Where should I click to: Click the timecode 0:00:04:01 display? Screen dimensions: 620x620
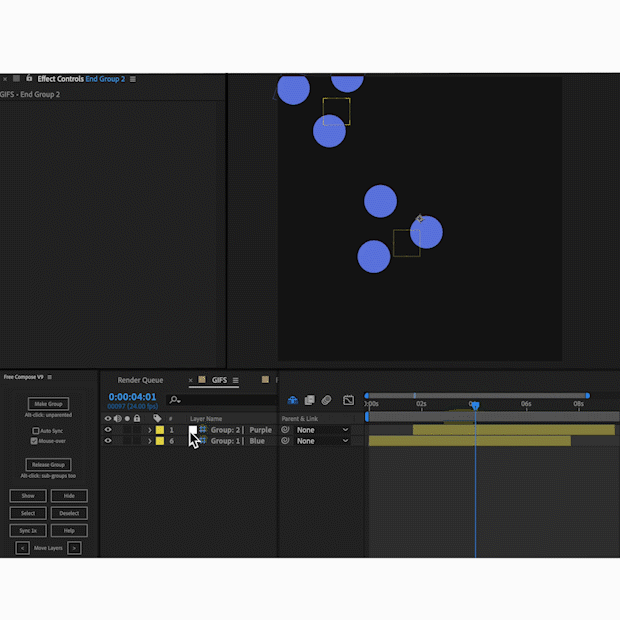pyautogui.click(x=132, y=397)
